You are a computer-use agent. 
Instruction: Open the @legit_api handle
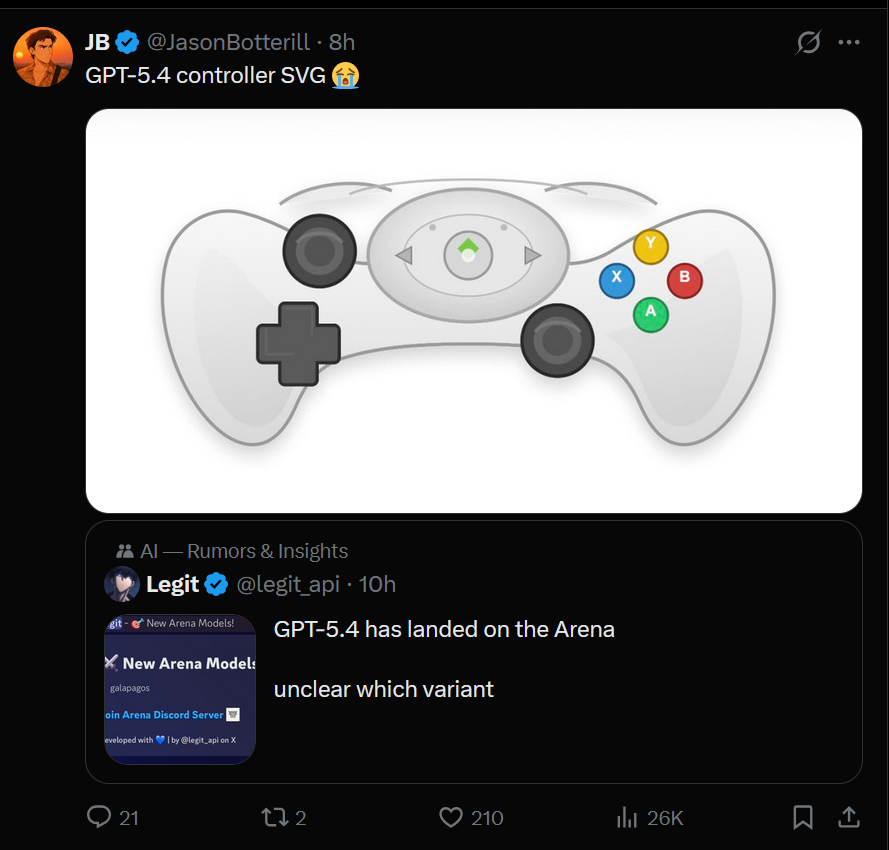click(x=287, y=584)
